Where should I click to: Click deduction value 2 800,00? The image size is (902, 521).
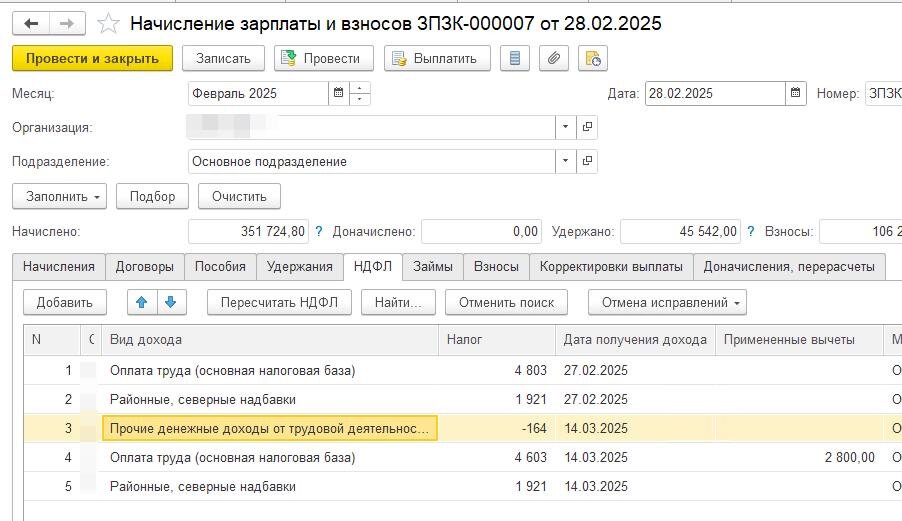850,458
